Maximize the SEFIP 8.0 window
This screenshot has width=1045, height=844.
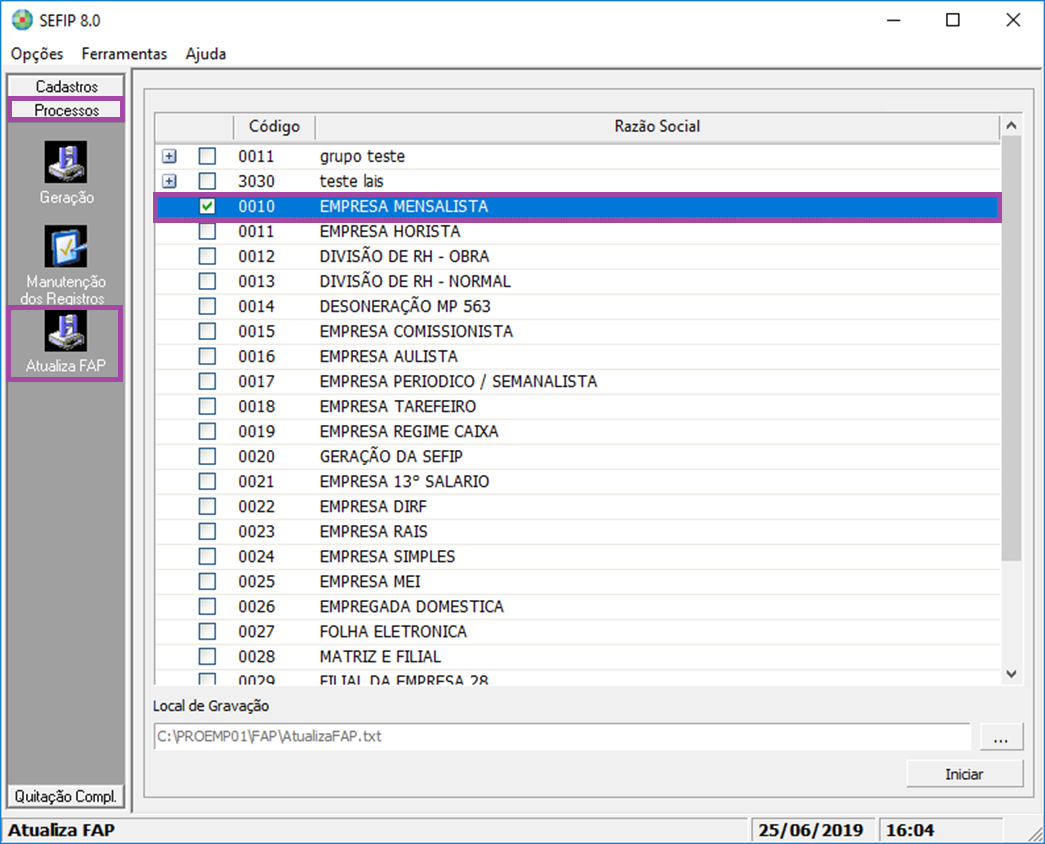(953, 20)
